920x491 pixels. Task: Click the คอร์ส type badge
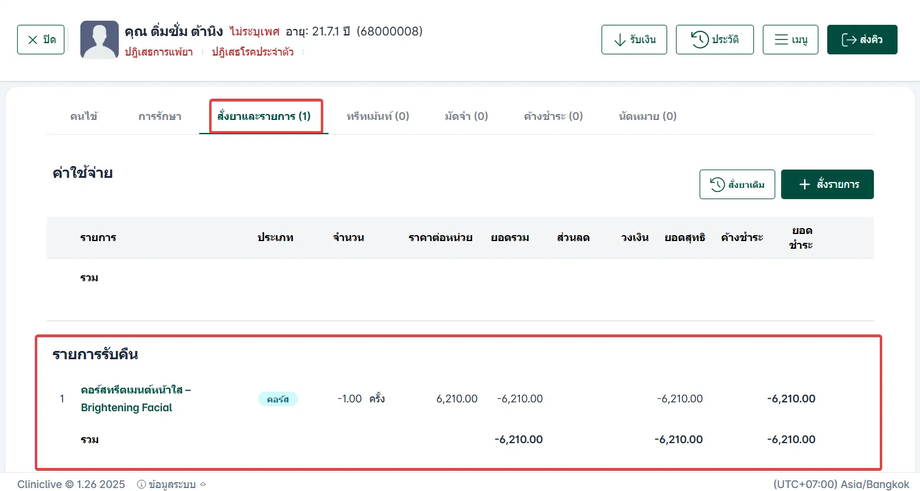278,399
